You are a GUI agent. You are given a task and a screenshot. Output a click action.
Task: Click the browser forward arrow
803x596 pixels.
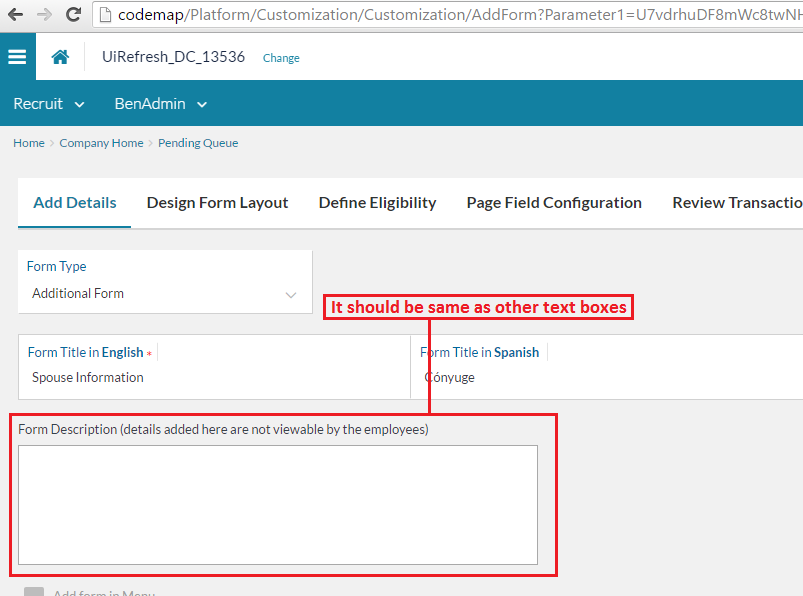pos(44,15)
